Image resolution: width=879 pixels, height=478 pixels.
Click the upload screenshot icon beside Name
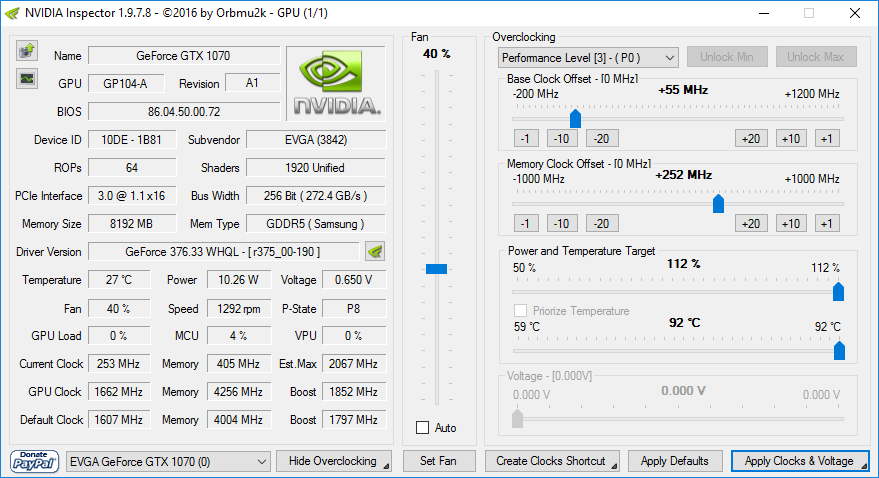26,51
